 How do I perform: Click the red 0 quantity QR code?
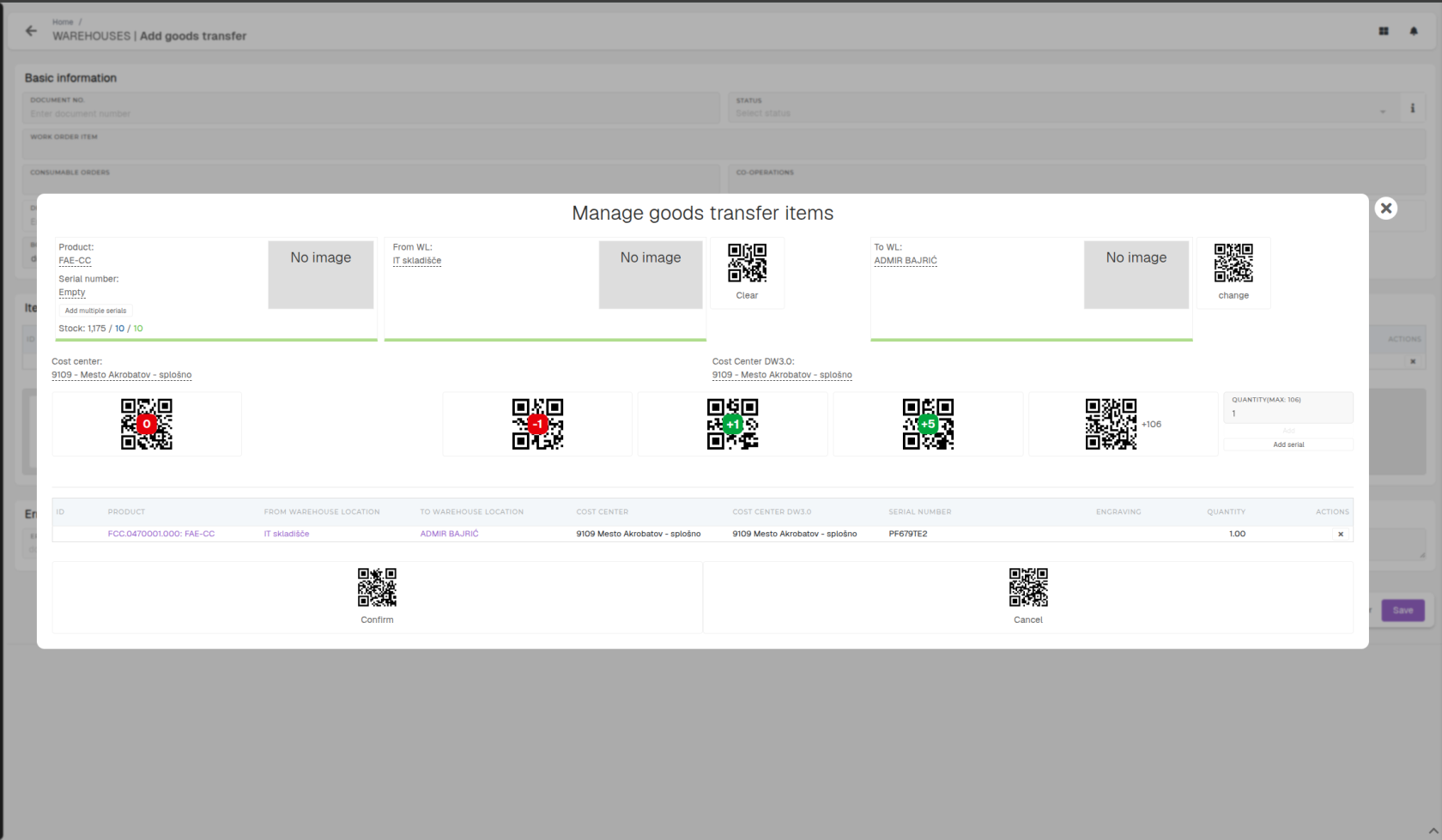point(147,424)
